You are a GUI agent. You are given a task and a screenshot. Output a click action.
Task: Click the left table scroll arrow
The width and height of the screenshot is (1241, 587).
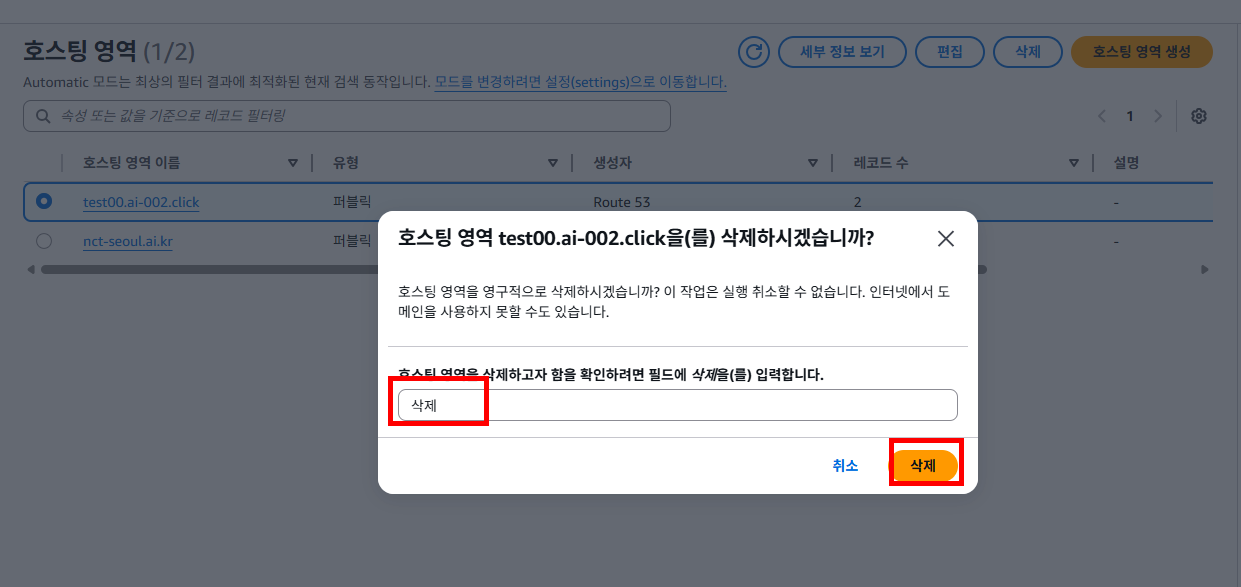[30, 268]
